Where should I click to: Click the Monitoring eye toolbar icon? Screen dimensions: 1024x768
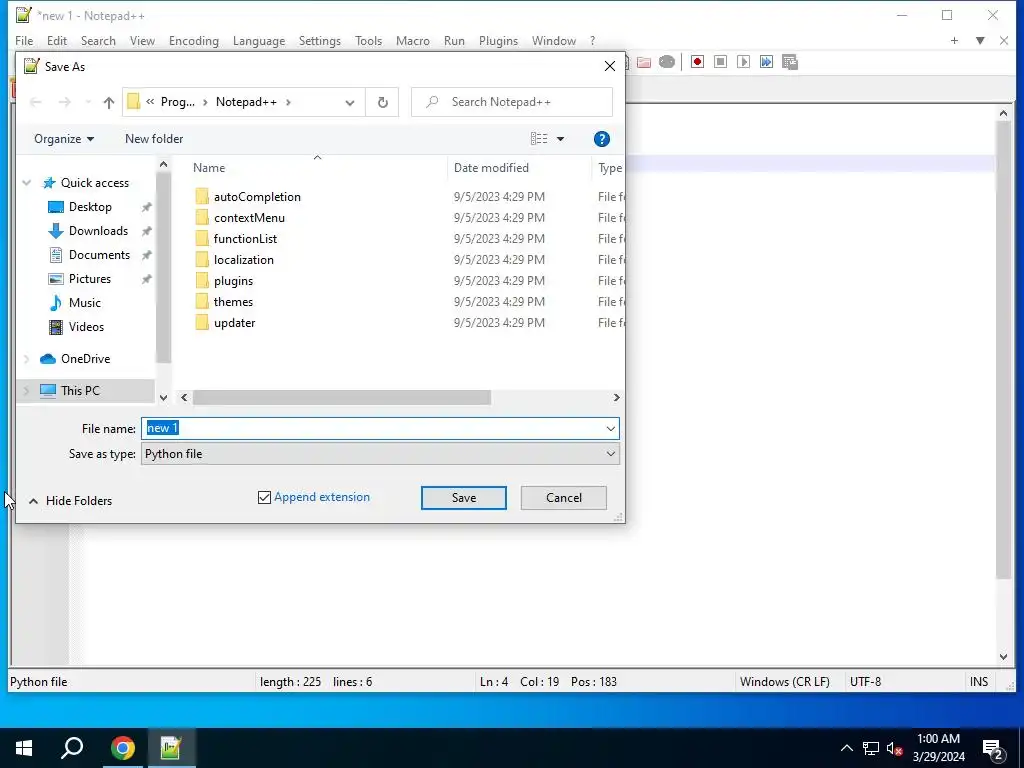click(667, 62)
